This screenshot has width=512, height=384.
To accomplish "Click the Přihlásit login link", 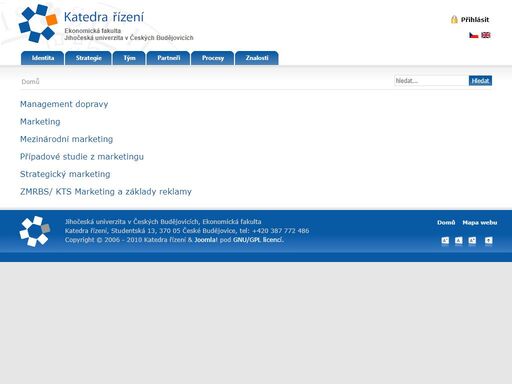I will [x=475, y=20].
